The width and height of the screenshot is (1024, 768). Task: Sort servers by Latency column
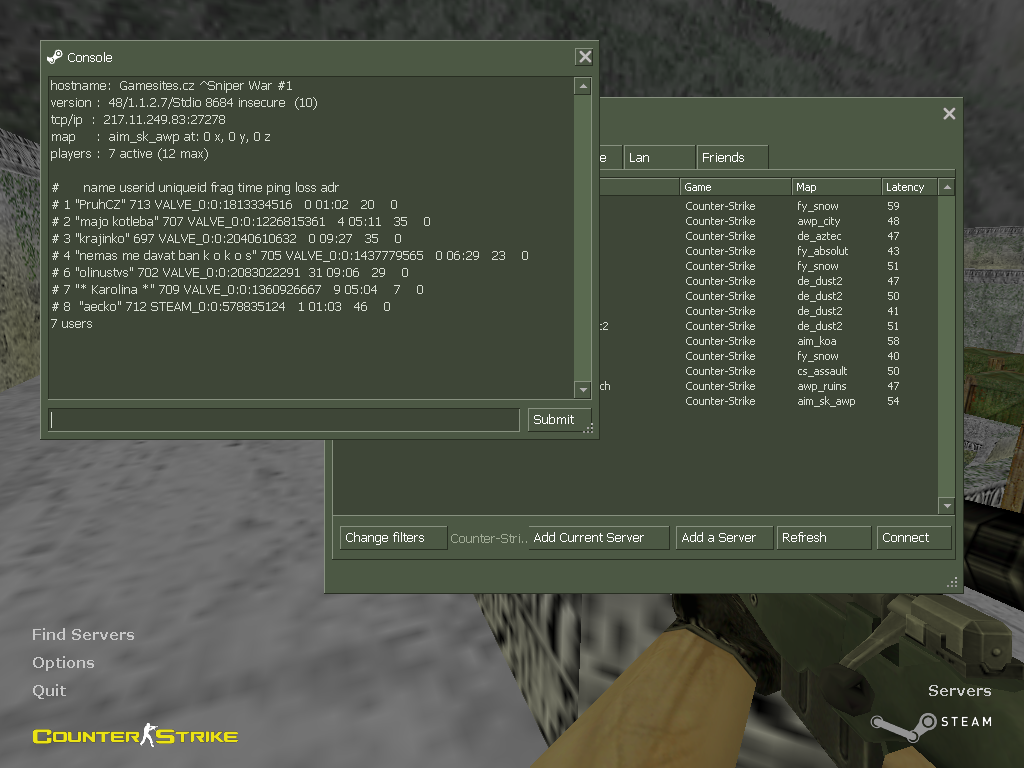click(910, 187)
